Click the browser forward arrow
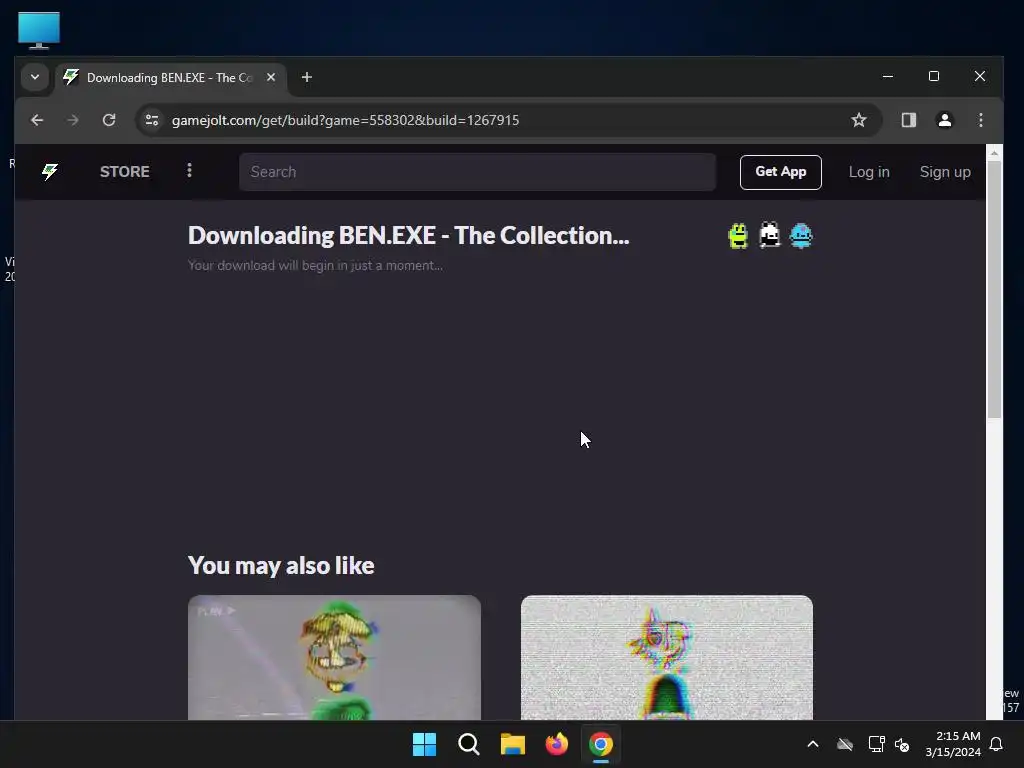This screenshot has width=1024, height=768. point(73,120)
